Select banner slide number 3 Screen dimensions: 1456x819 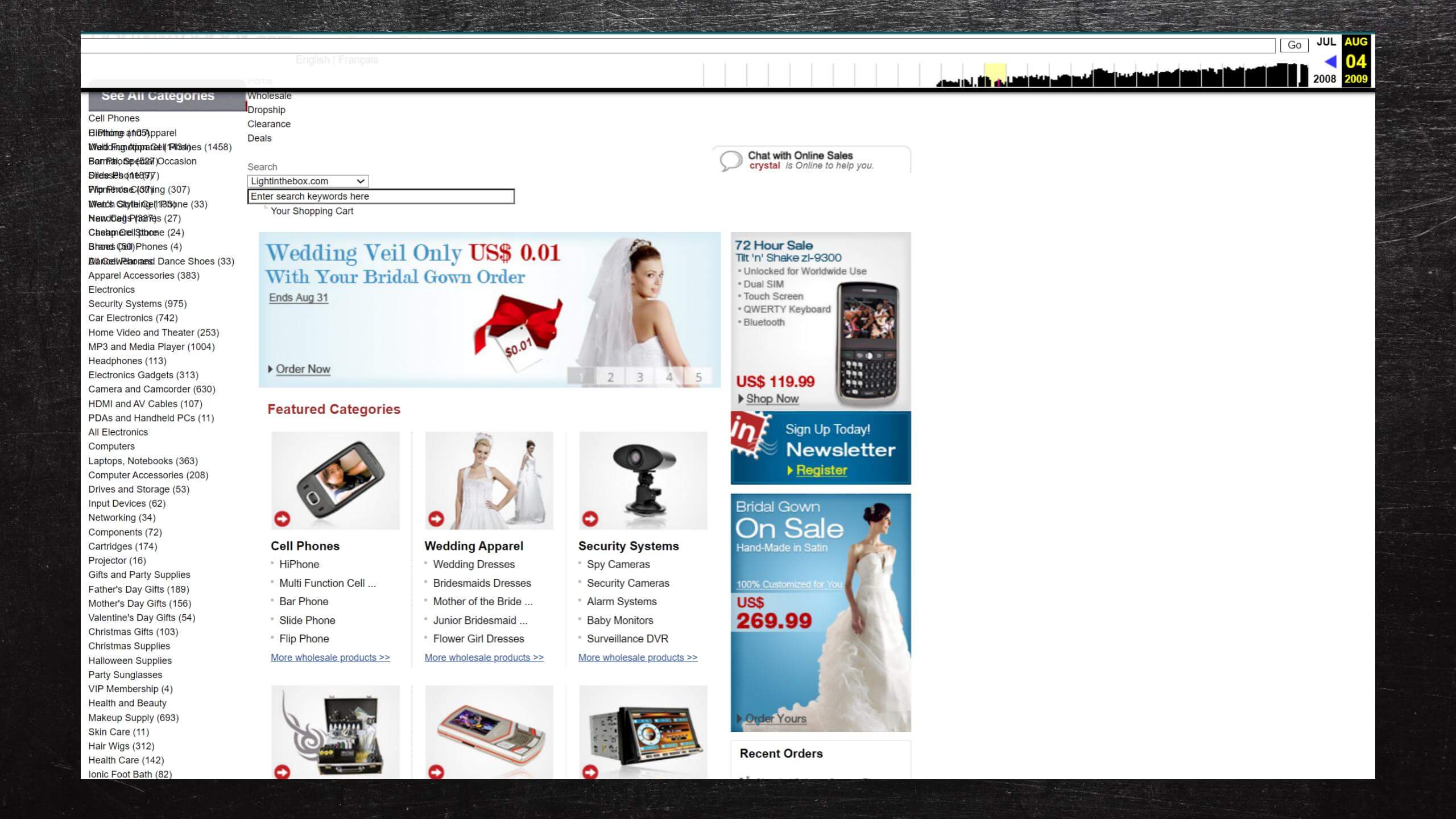click(x=640, y=377)
